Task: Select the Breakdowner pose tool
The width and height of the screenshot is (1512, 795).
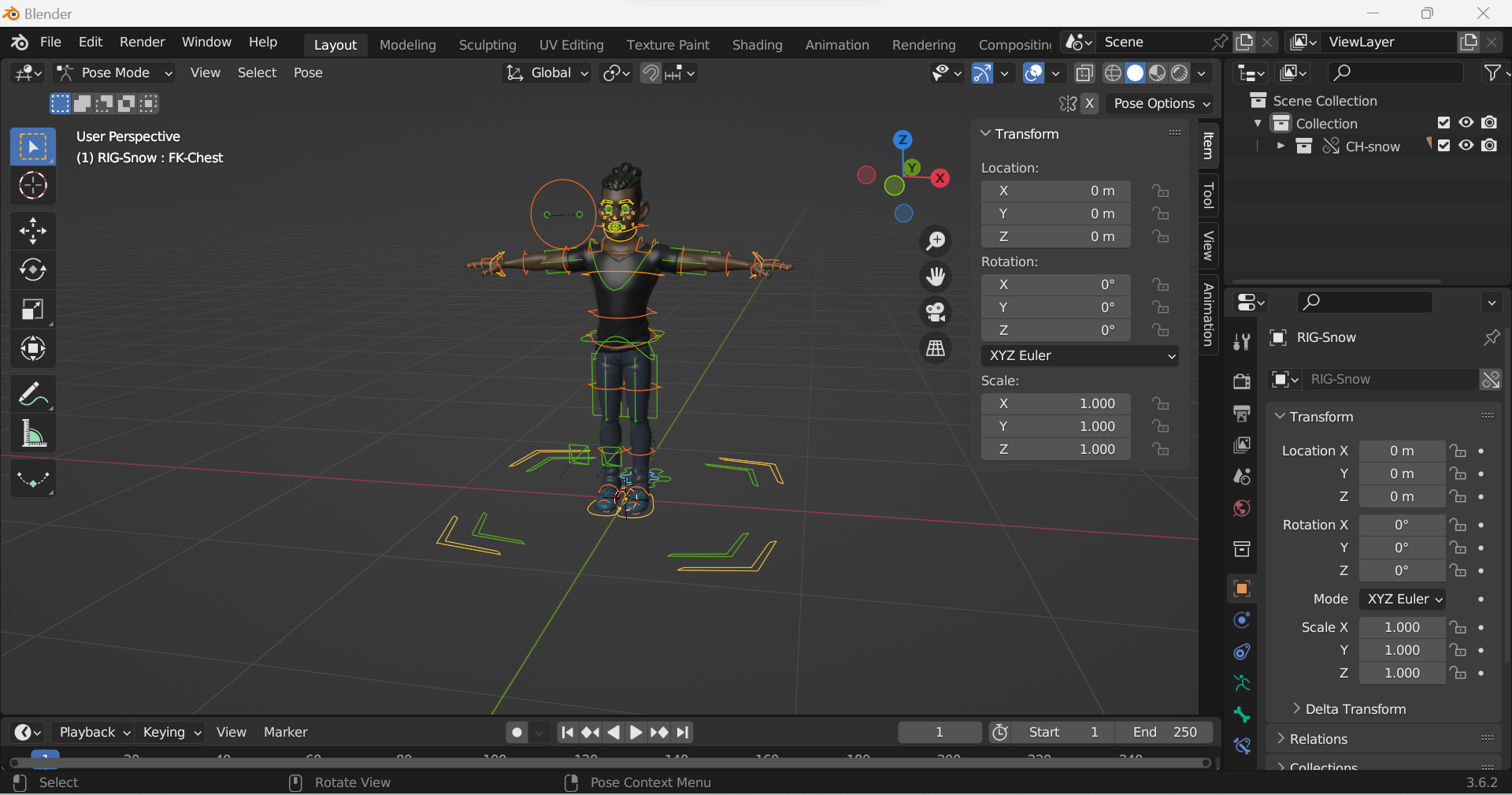Action: 32,479
